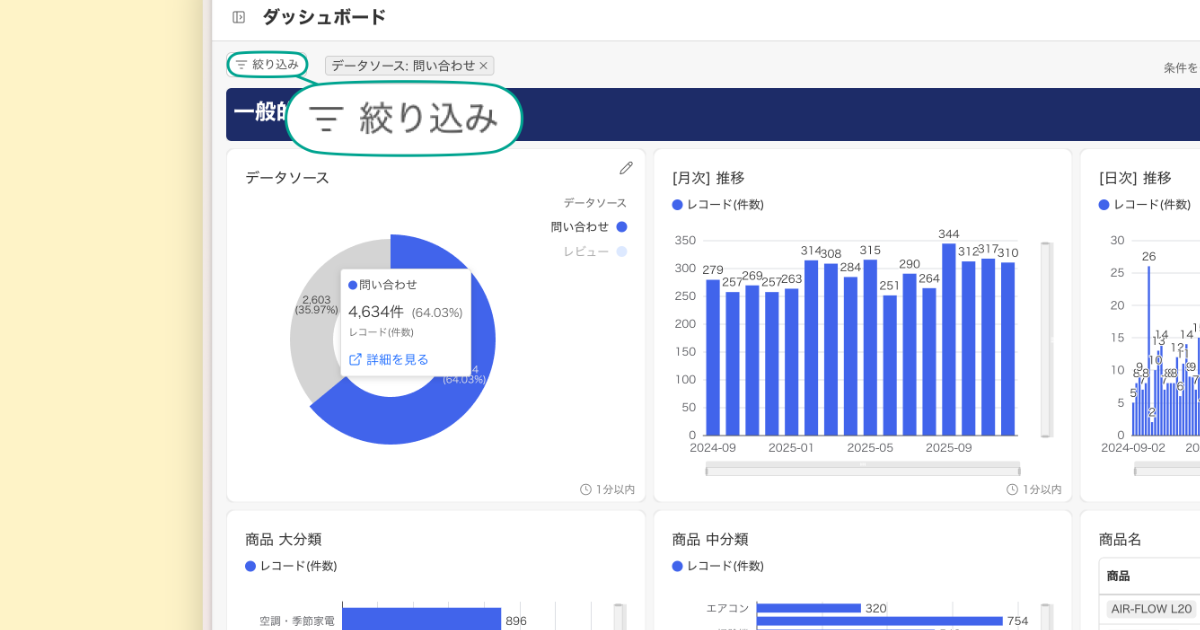Click the monthly bar labeled 251
Viewport: 1200px width, 630px height.
[x=890, y=366]
